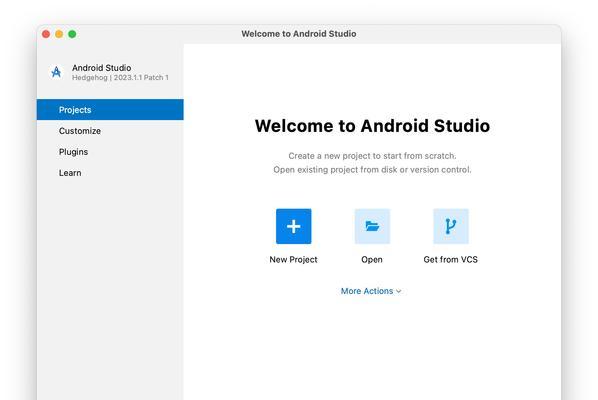The image size is (598, 400).
Task: Select the Projects tab in sidebar
Action: tap(110, 110)
